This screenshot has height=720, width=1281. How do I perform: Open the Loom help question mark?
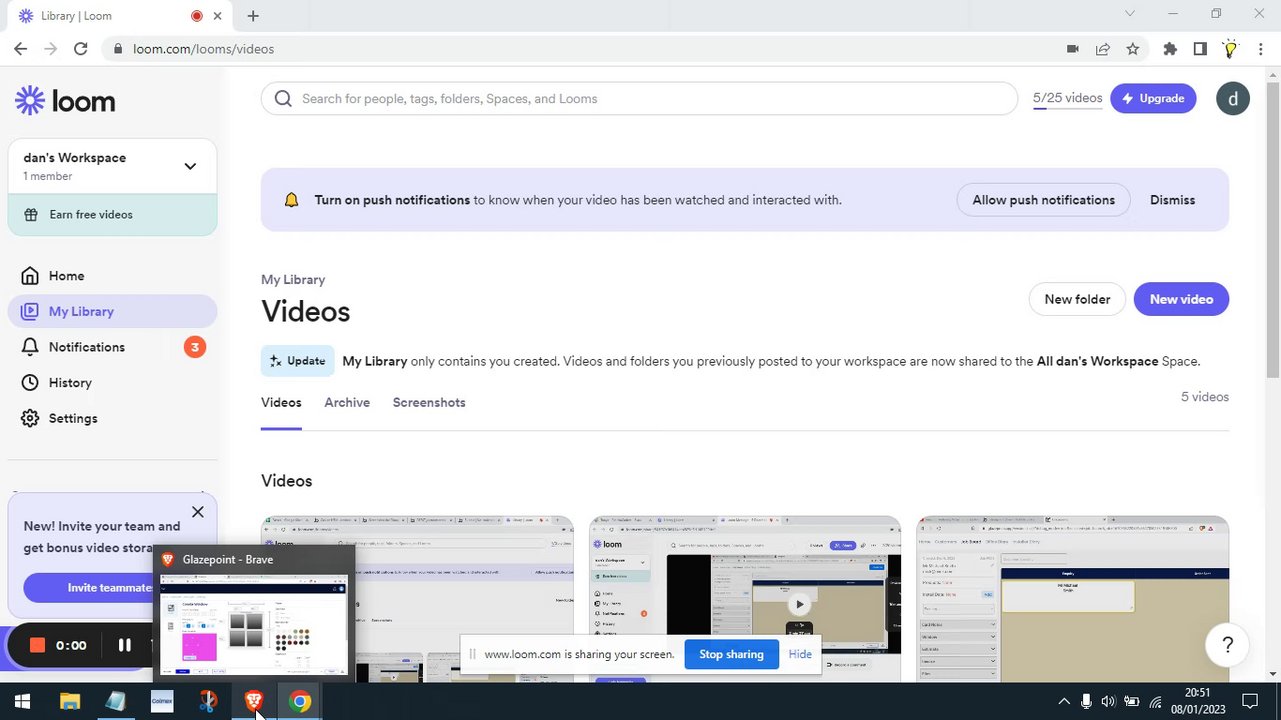1227,645
